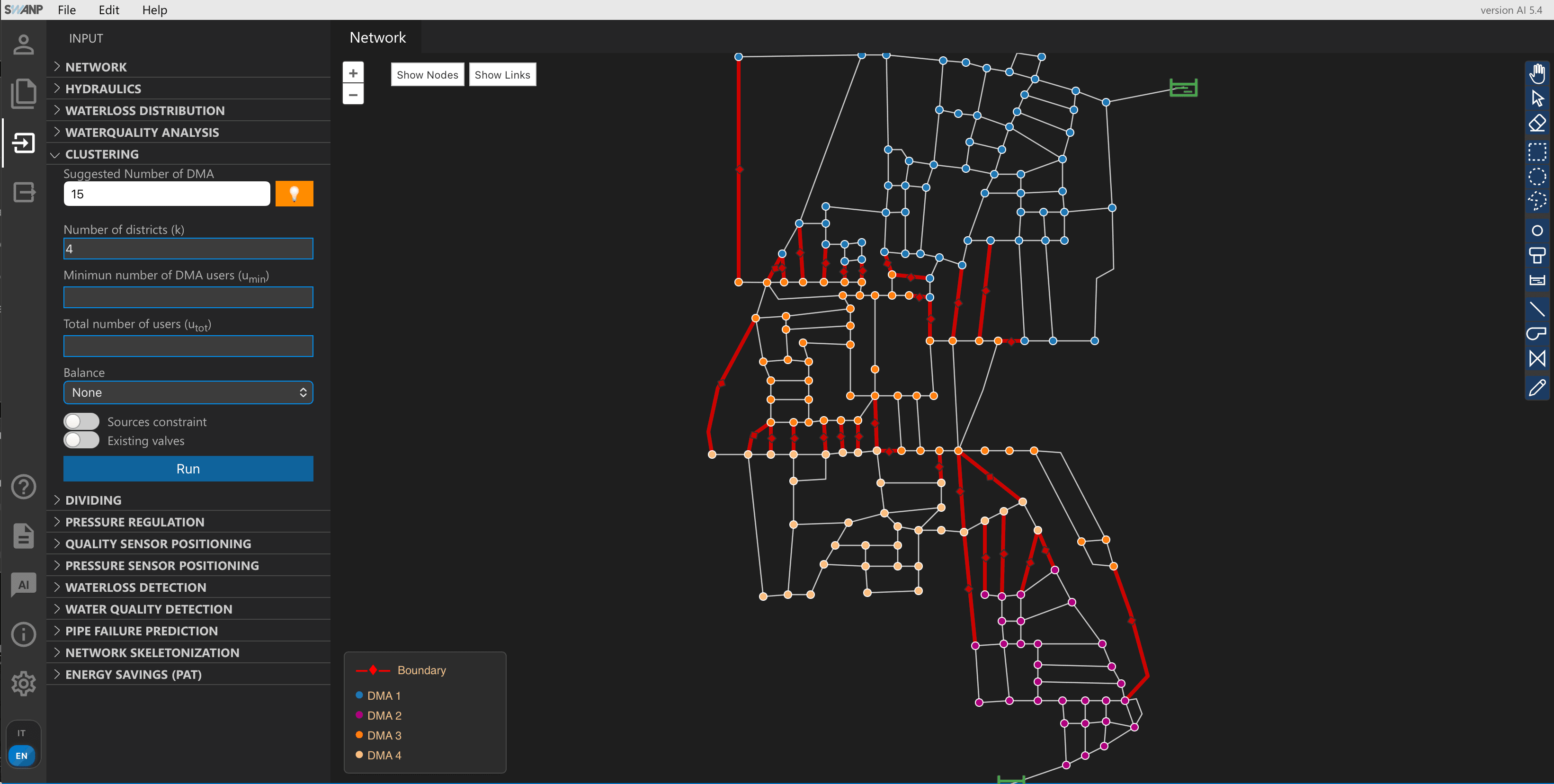Open the Input panel sidebar icon
Viewport: 1554px width, 784px height.
click(x=24, y=143)
